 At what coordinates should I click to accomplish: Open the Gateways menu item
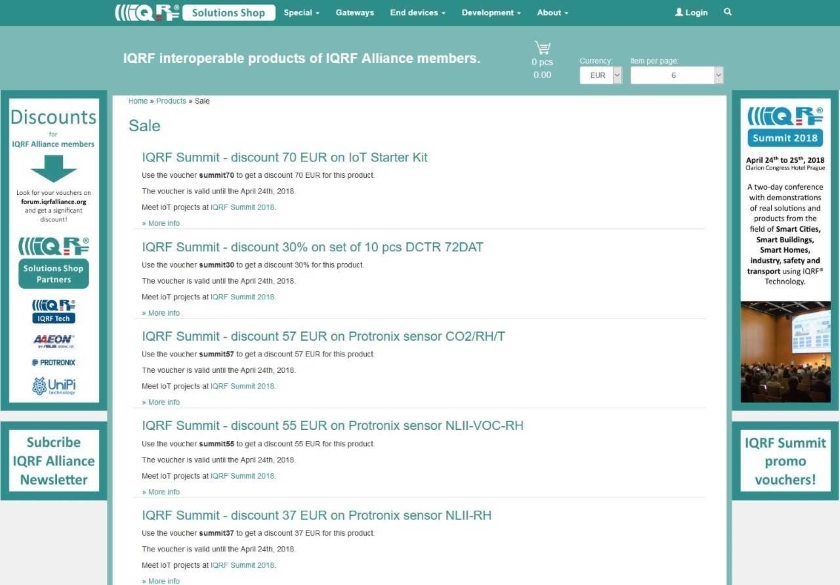coord(355,12)
